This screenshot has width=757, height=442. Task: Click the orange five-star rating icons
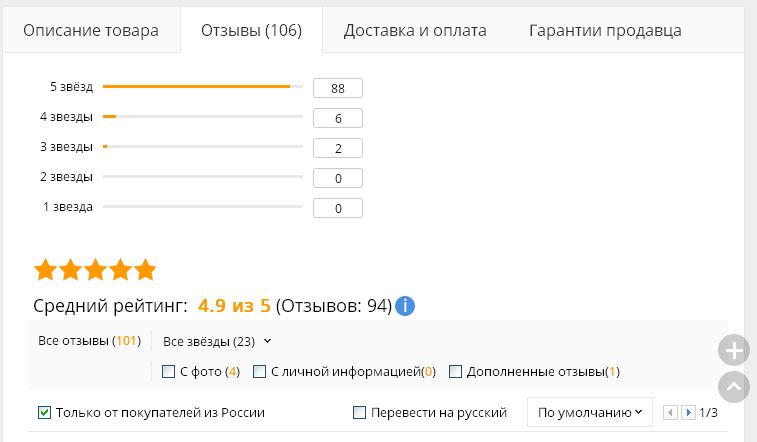tap(95, 270)
